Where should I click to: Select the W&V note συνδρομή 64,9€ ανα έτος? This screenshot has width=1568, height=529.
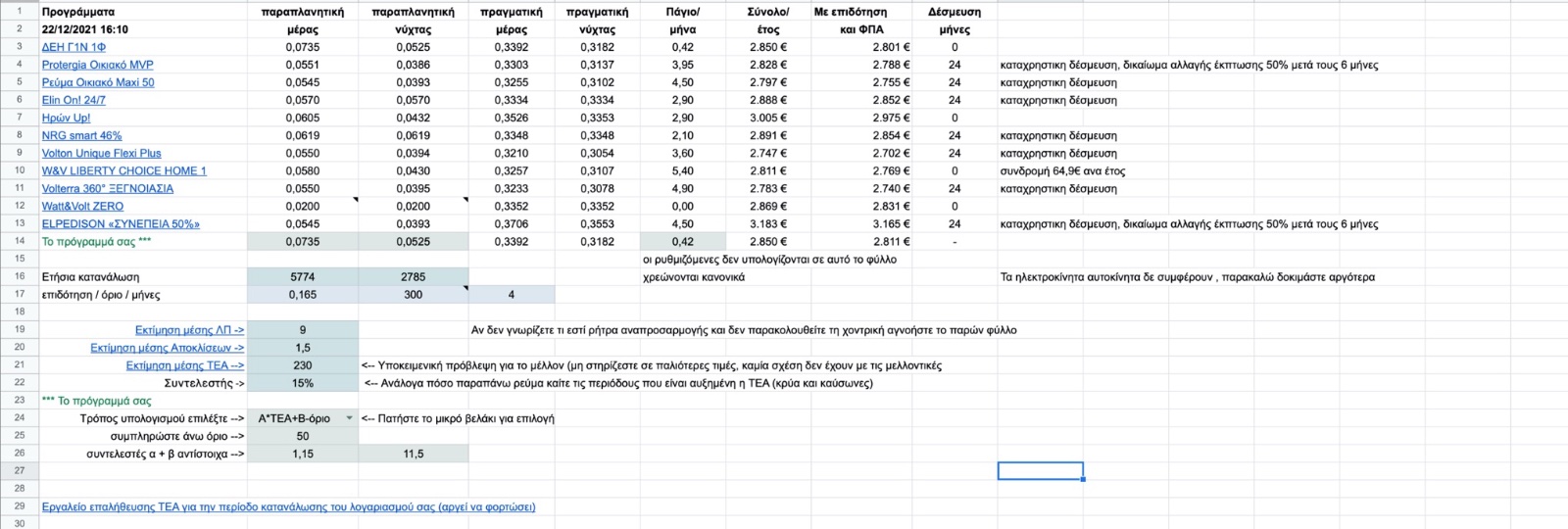coord(1062,170)
